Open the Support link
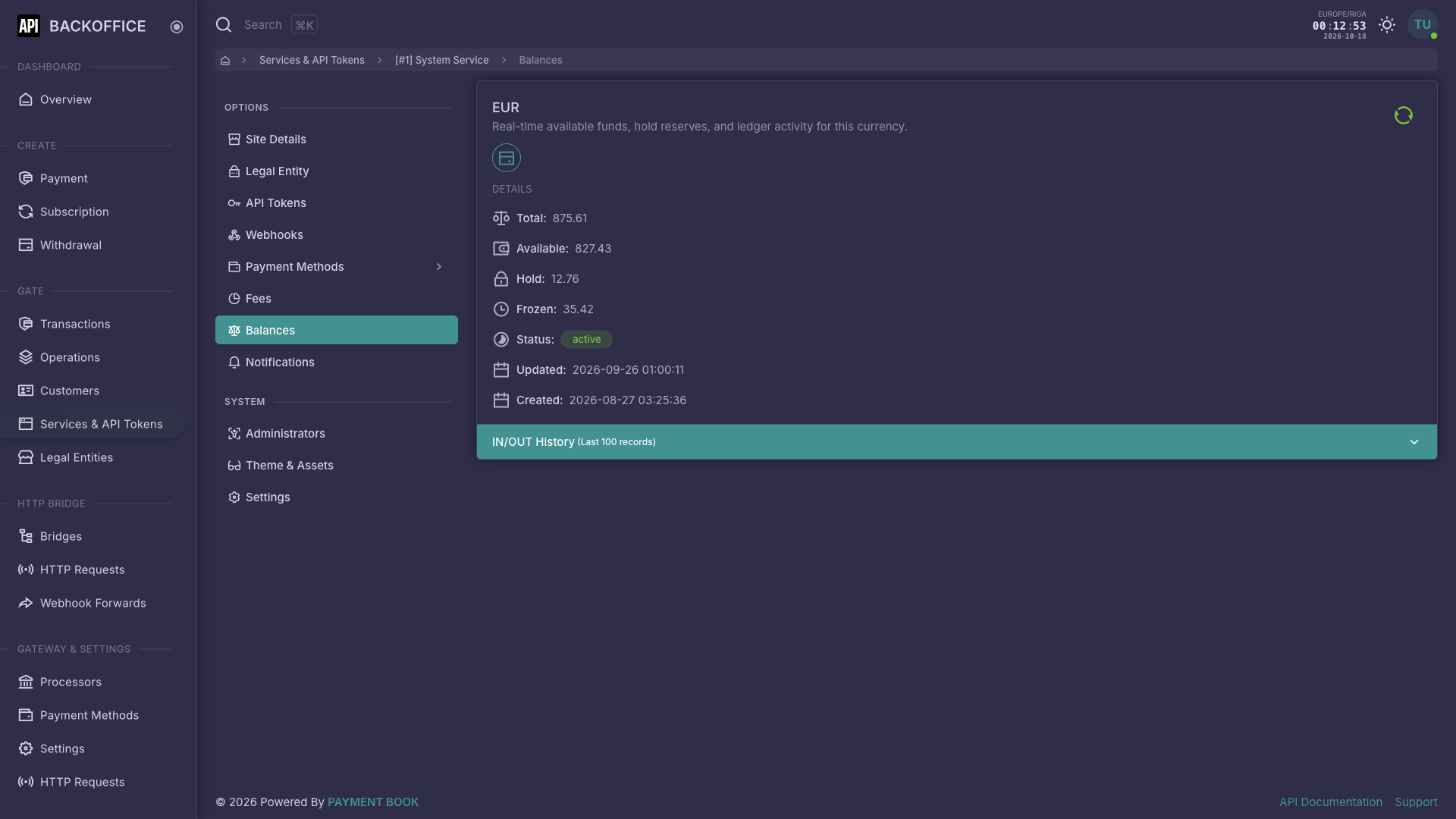The width and height of the screenshot is (1456, 819). [x=1416, y=802]
